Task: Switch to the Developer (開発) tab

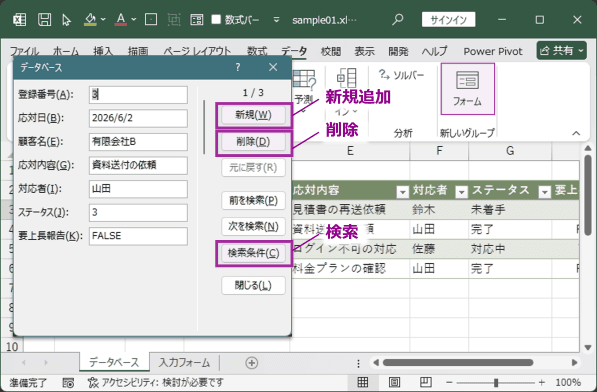Action: tap(398, 51)
